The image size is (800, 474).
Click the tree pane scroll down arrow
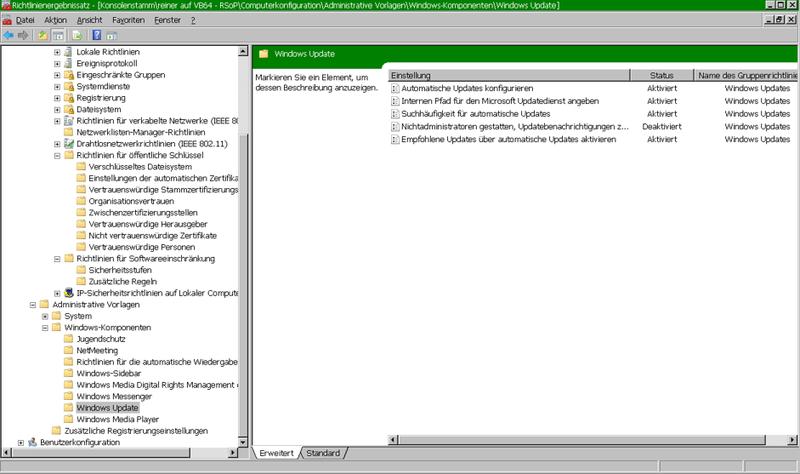pyautogui.click(x=243, y=442)
